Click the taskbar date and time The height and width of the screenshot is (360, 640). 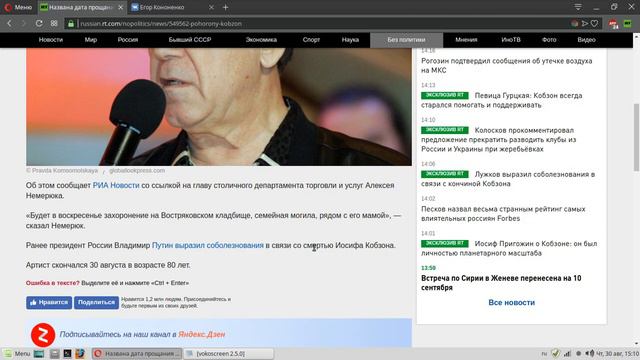click(618, 353)
